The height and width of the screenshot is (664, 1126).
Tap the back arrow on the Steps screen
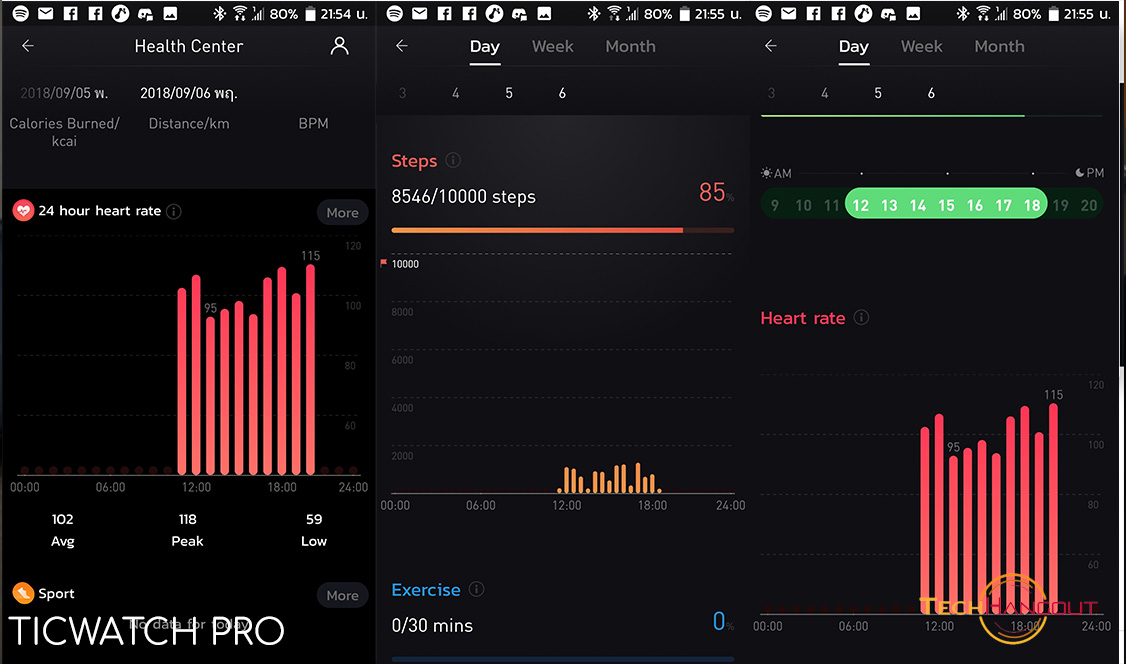(x=402, y=46)
